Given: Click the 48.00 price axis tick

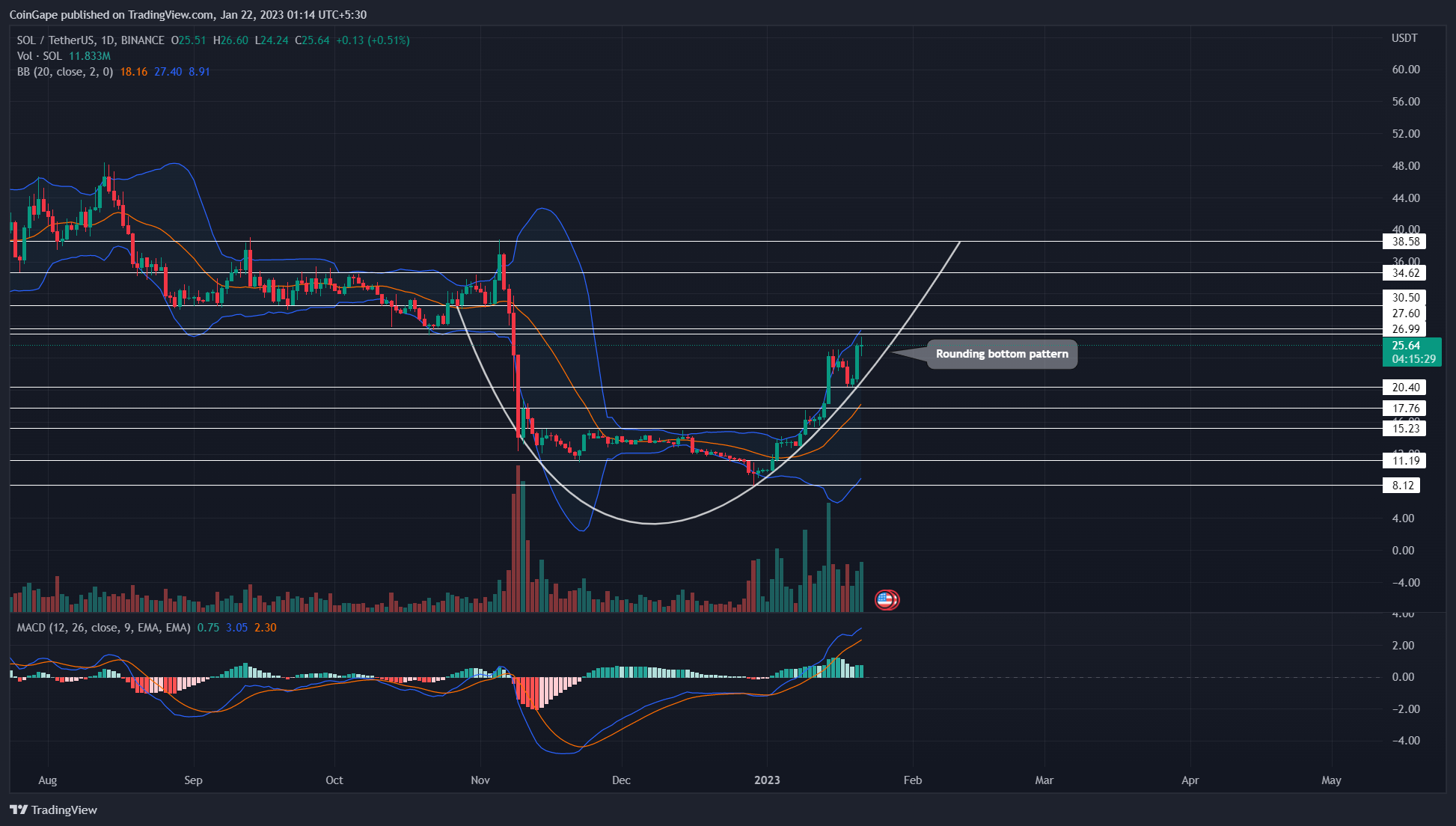Looking at the screenshot, I should (x=1406, y=166).
